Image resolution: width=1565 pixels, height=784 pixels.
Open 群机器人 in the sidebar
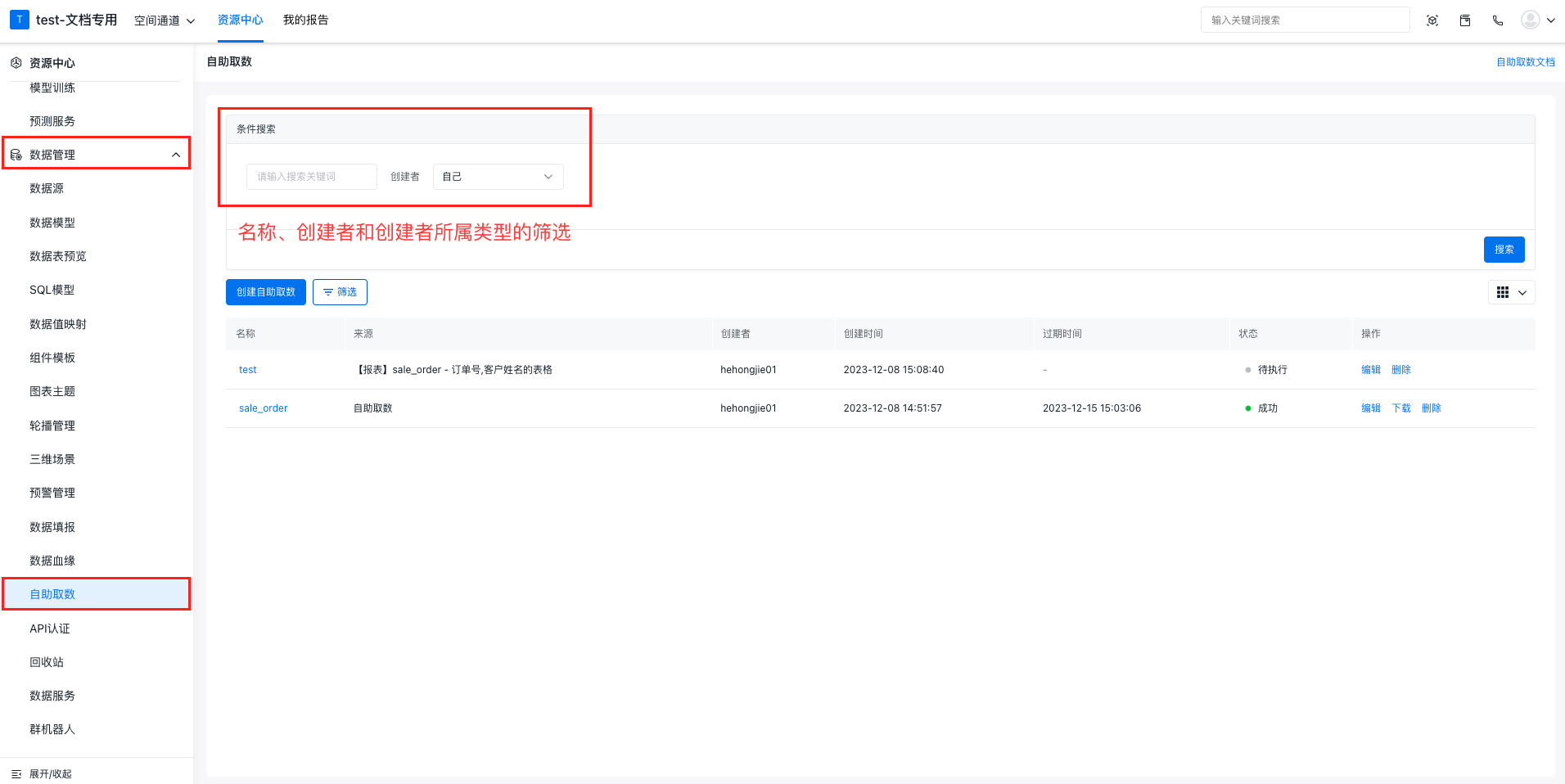[52, 729]
